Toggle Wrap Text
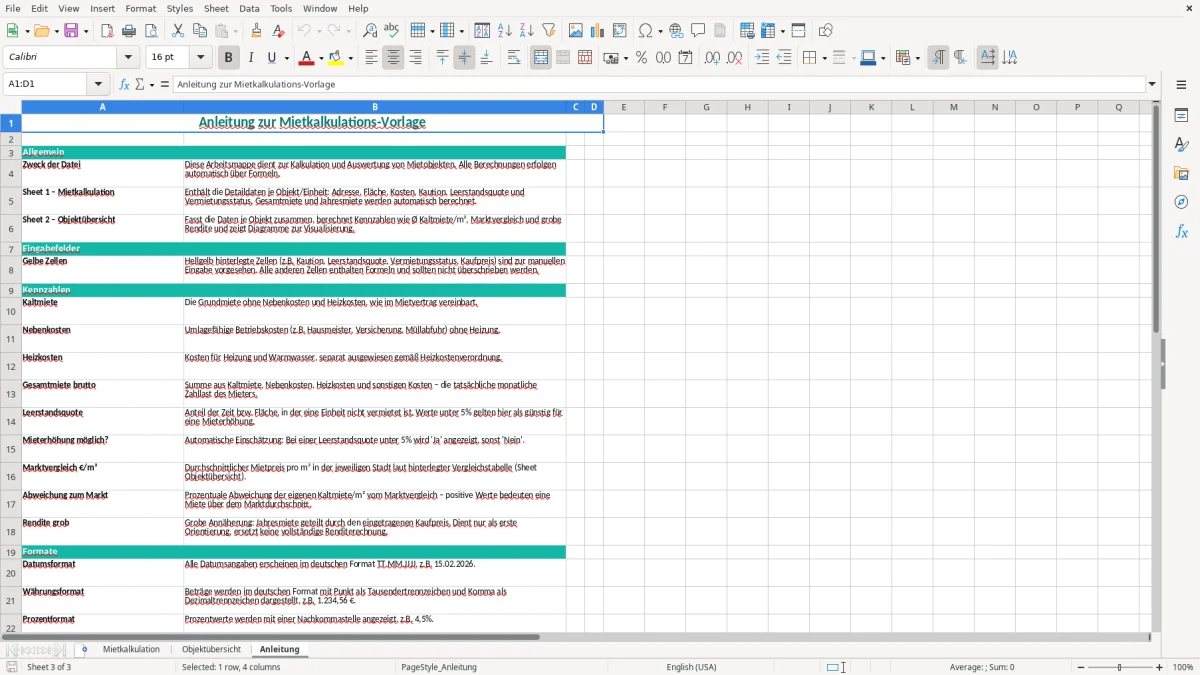Image resolution: width=1200 pixels, height=675 pixels. click(514, 58)
